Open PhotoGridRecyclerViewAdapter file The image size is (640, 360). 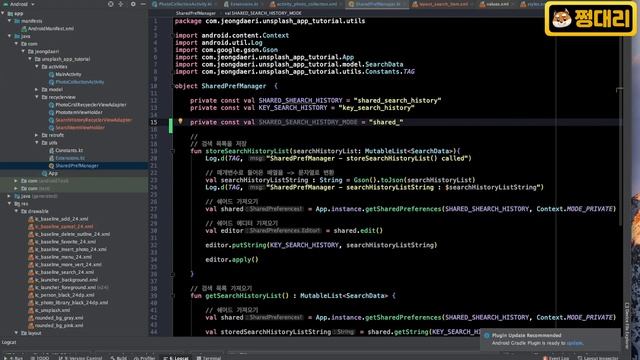87,105
